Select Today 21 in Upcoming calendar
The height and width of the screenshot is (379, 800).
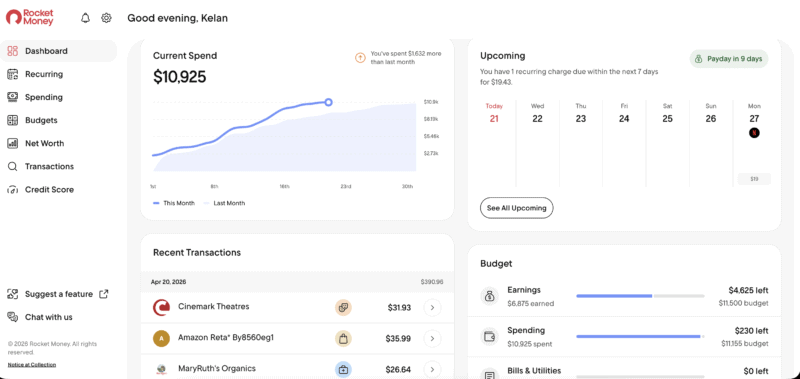[x=494, y=113]
